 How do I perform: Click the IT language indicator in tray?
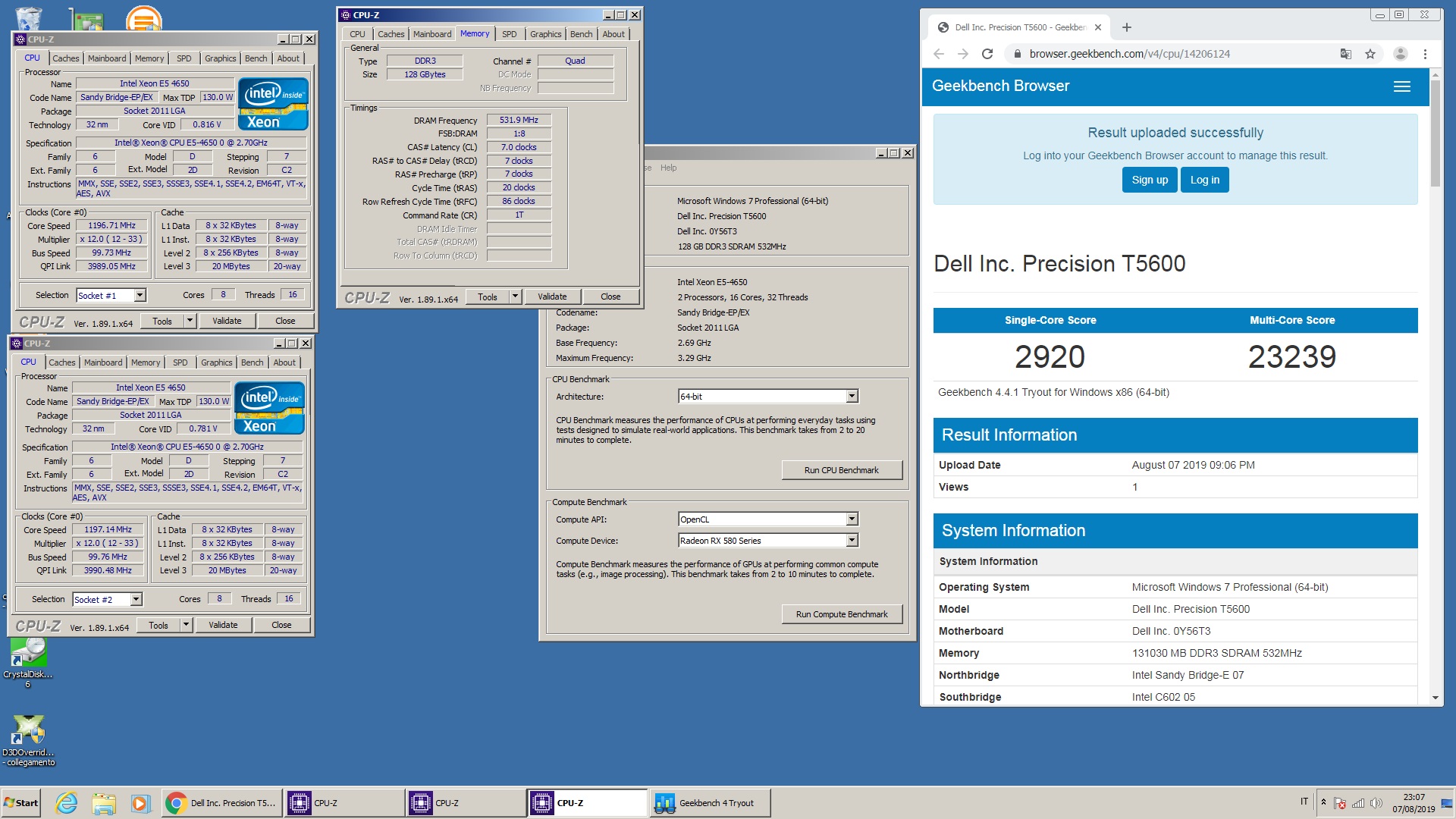(1304, 802)
